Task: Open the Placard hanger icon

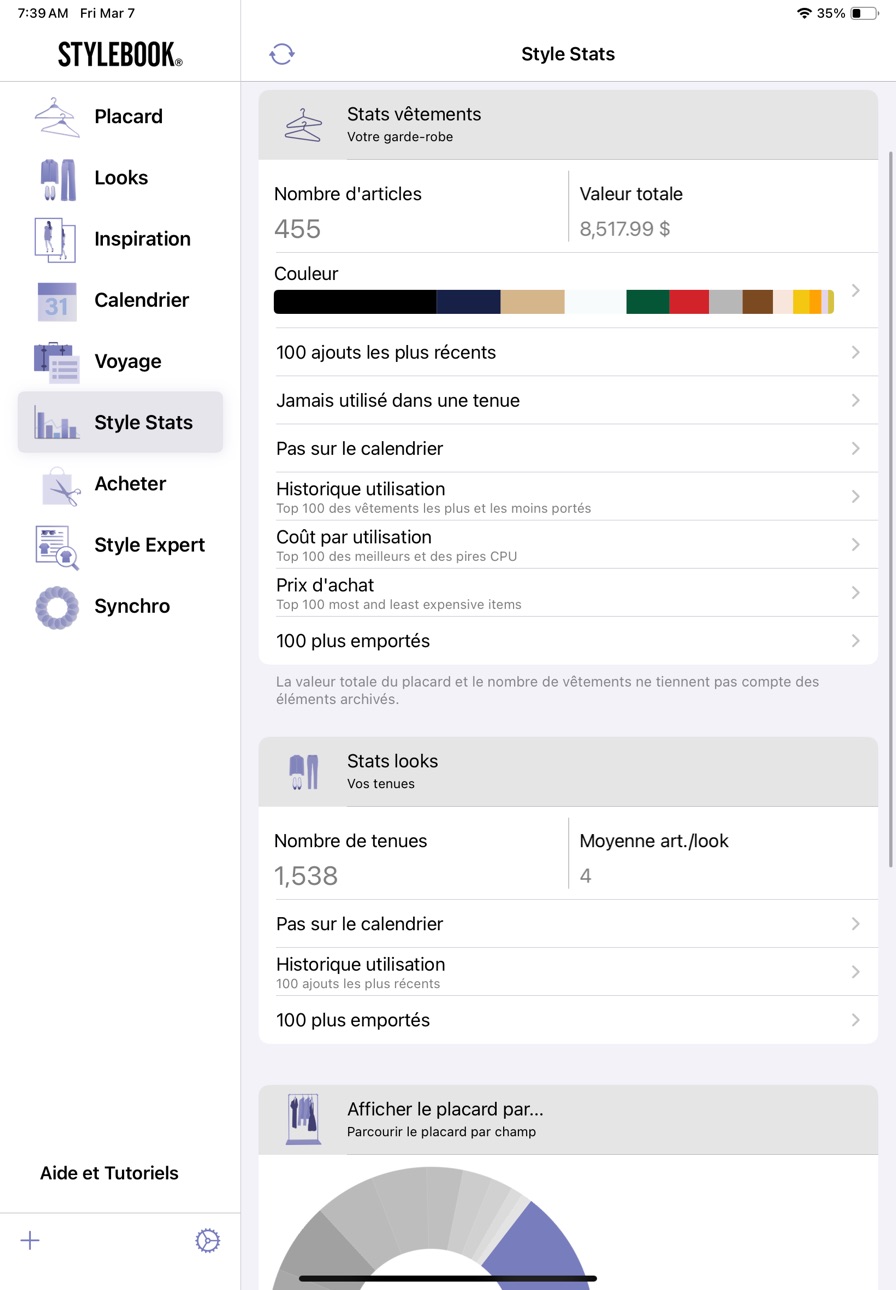Action: [x=57, y=117]
